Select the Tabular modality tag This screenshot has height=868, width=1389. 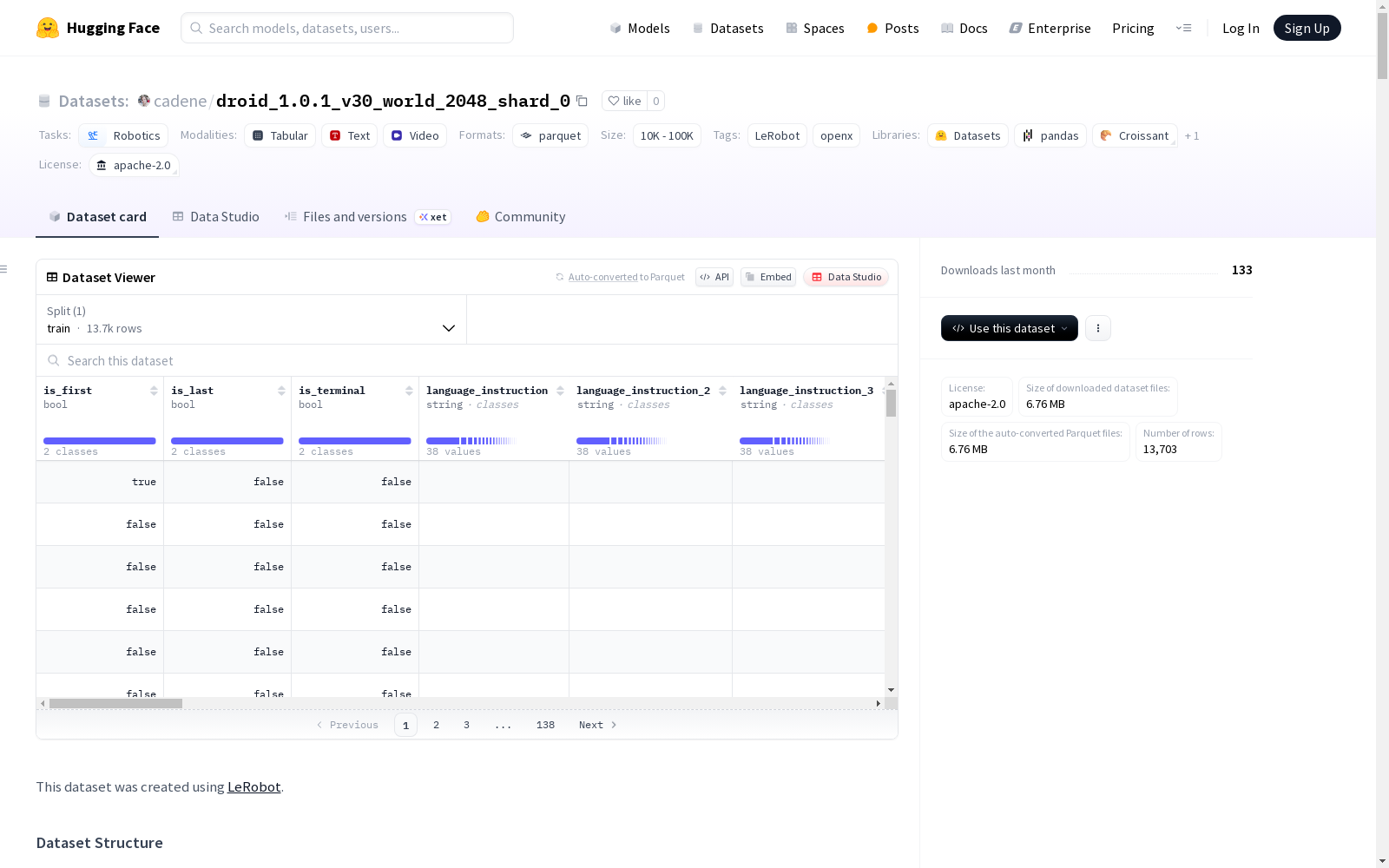click(x=280, y=135)
